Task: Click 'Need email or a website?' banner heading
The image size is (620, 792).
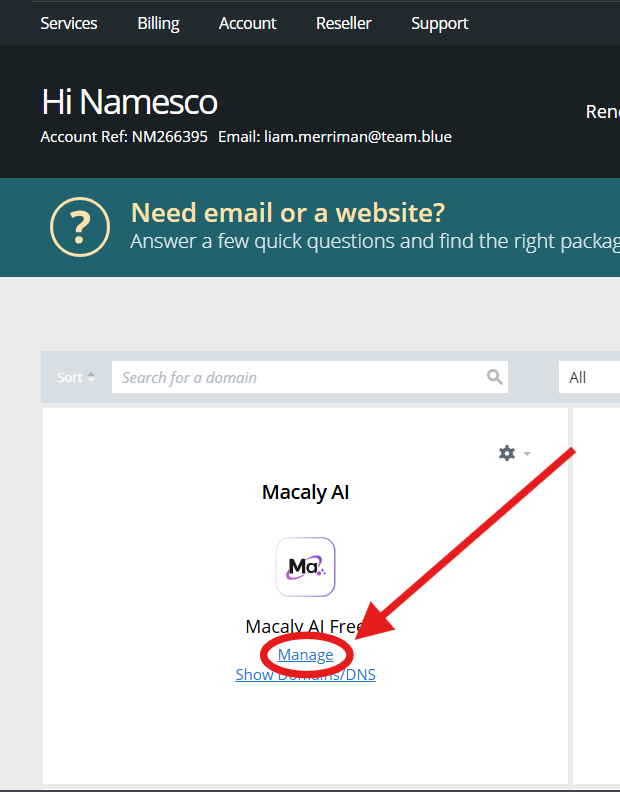Action: [x=288, y=213]
